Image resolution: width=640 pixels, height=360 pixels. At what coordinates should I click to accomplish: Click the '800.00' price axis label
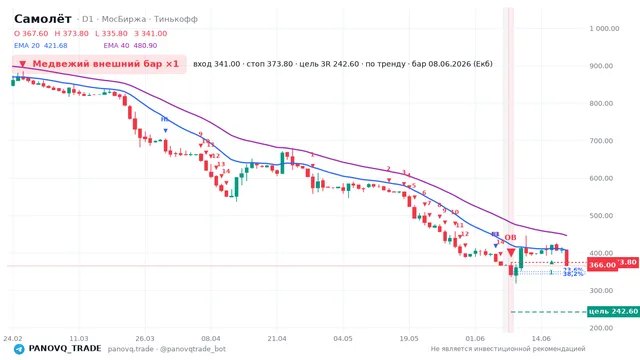pos(601,103)
